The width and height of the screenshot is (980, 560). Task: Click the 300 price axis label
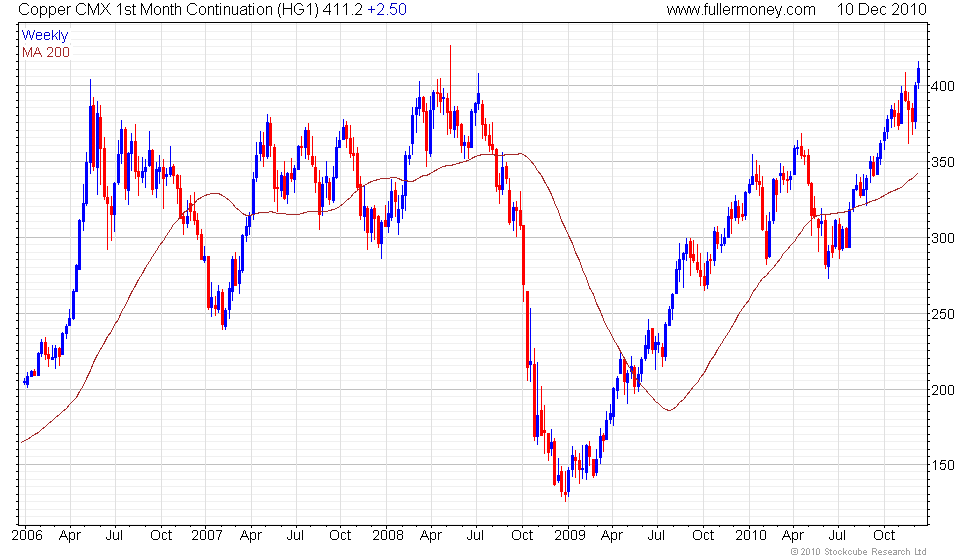[943, 238]
